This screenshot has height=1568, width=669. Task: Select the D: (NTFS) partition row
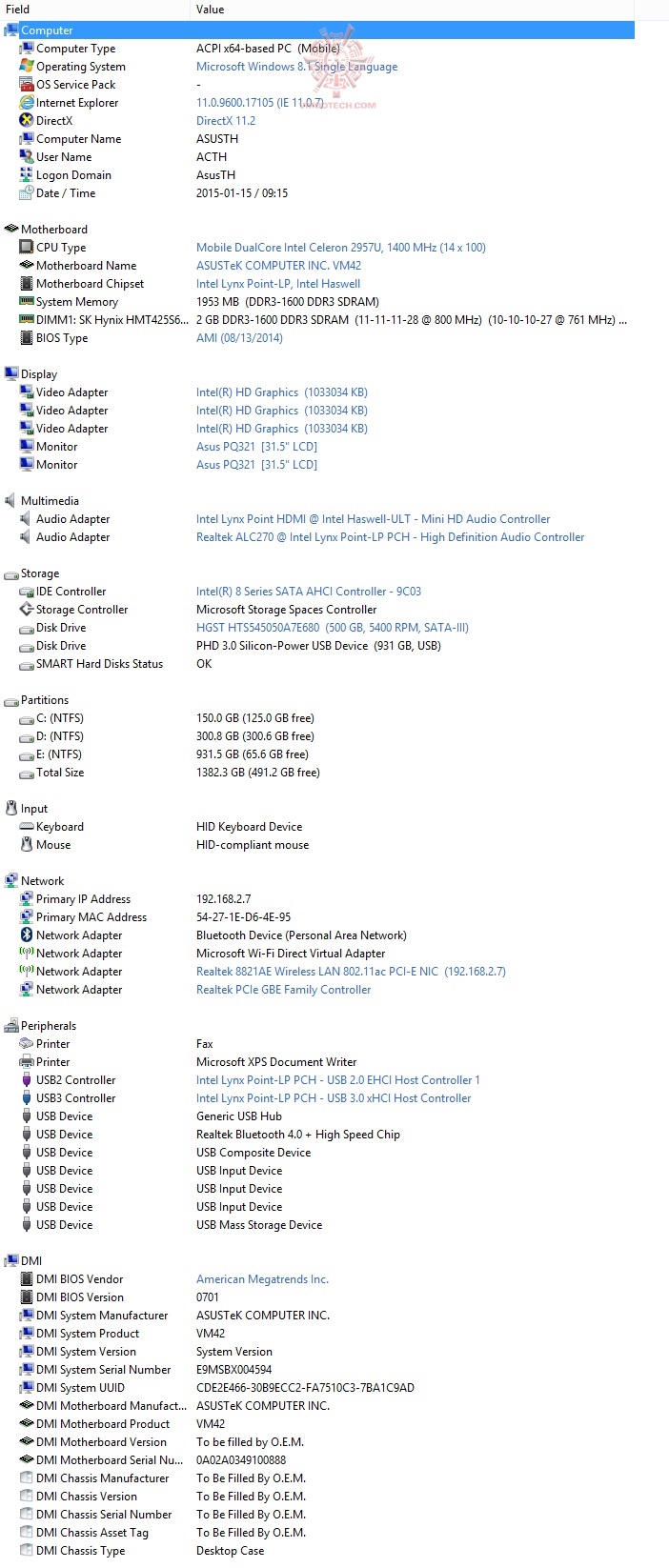pos(317,736)
